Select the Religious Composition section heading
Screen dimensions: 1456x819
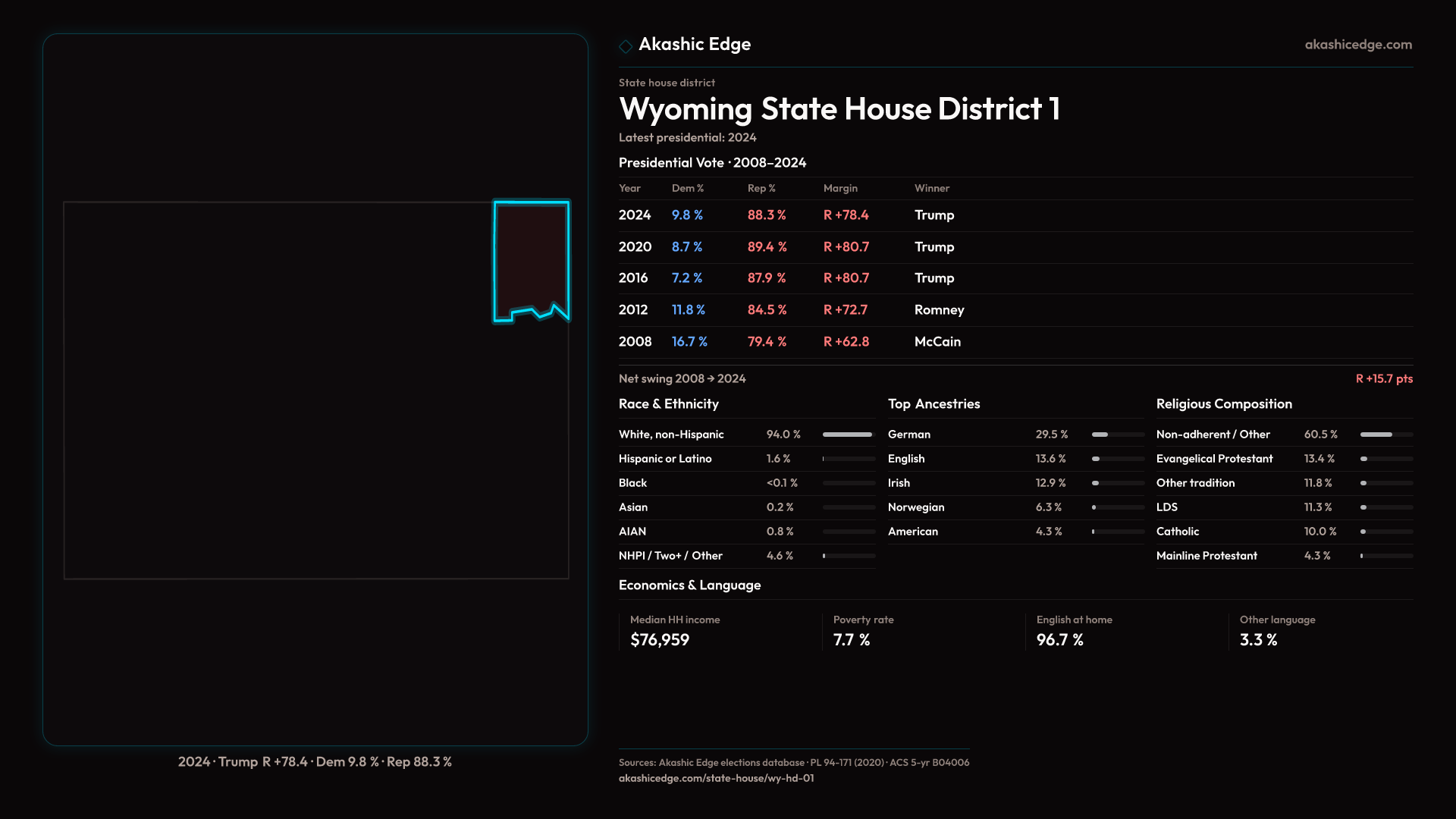pyautogui.click(x=1223, y=404)
